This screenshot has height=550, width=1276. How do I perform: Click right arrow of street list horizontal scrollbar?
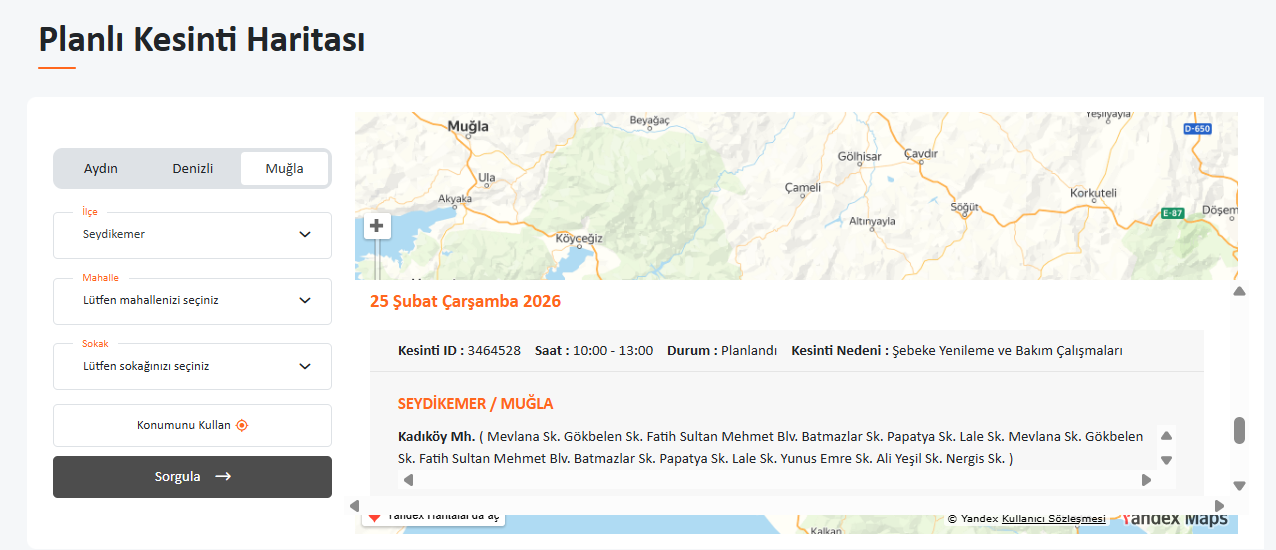coord(1146,480)
